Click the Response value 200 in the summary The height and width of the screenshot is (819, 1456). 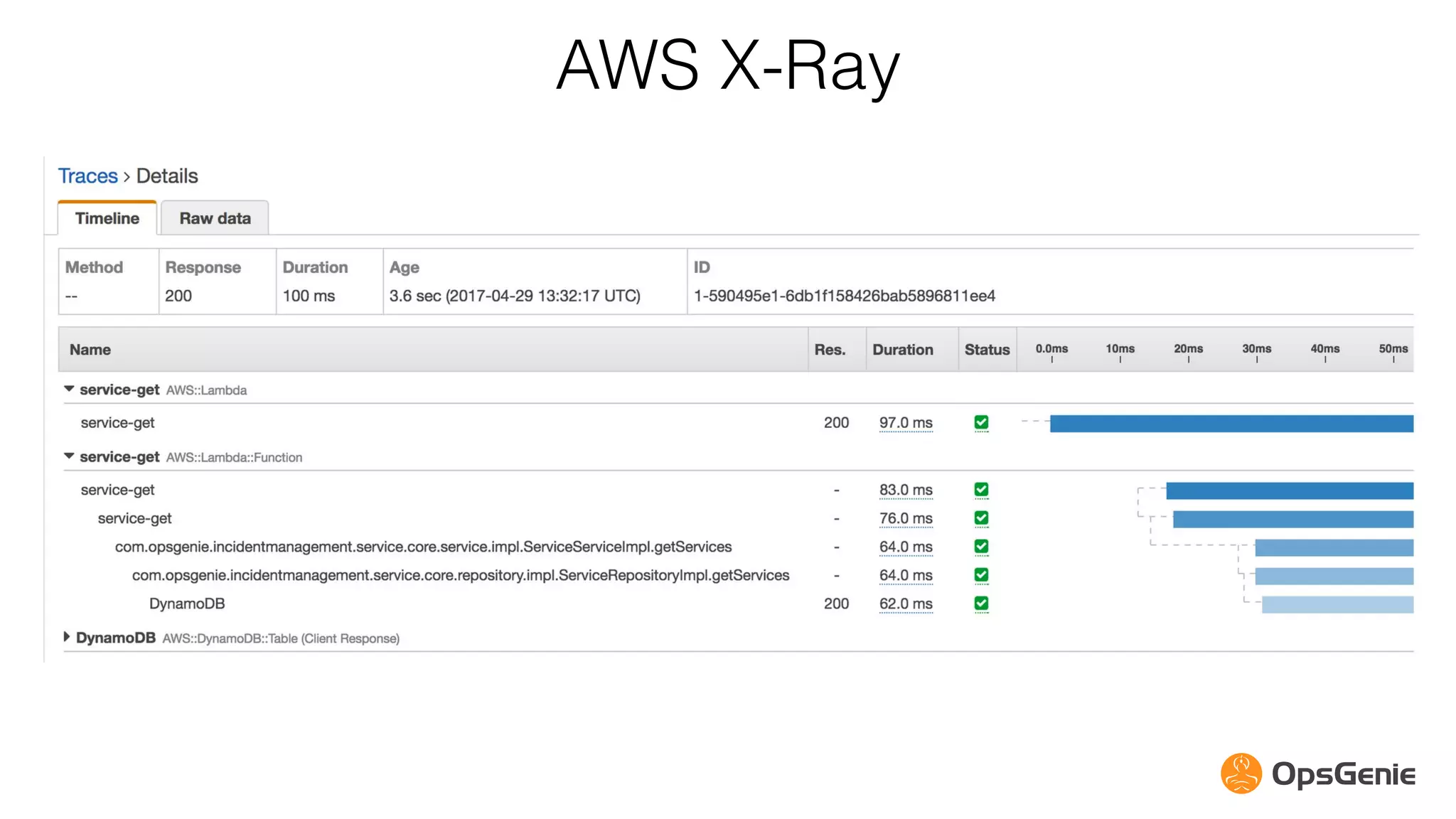coord(178,296)
